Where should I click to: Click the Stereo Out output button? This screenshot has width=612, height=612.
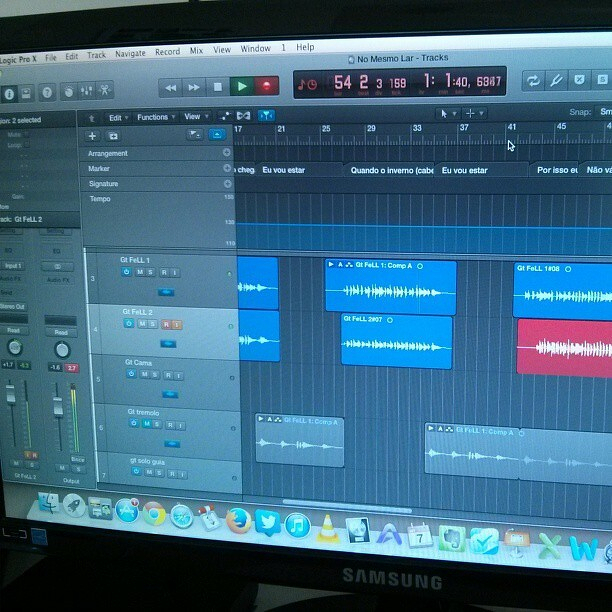coord(13,306)
